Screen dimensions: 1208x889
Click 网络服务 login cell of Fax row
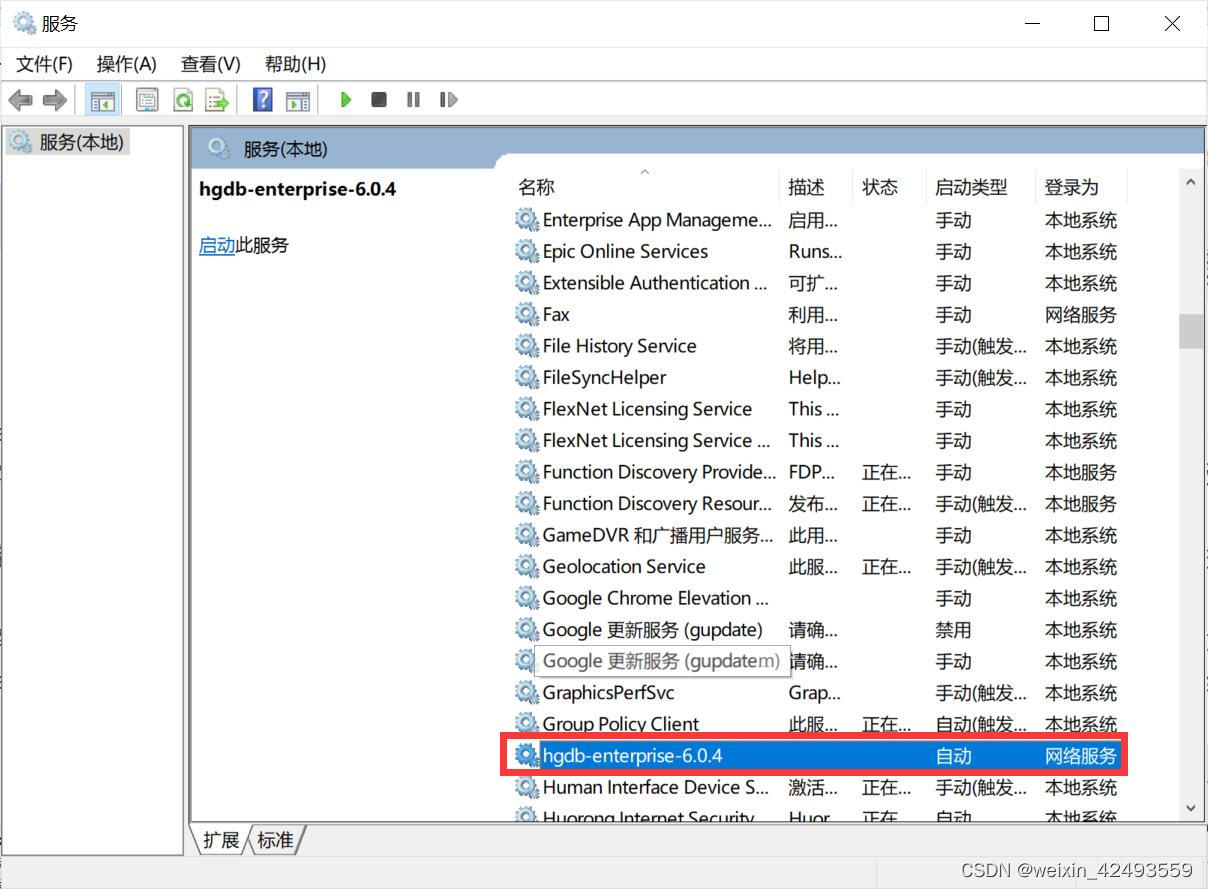tap(1080, 314)
